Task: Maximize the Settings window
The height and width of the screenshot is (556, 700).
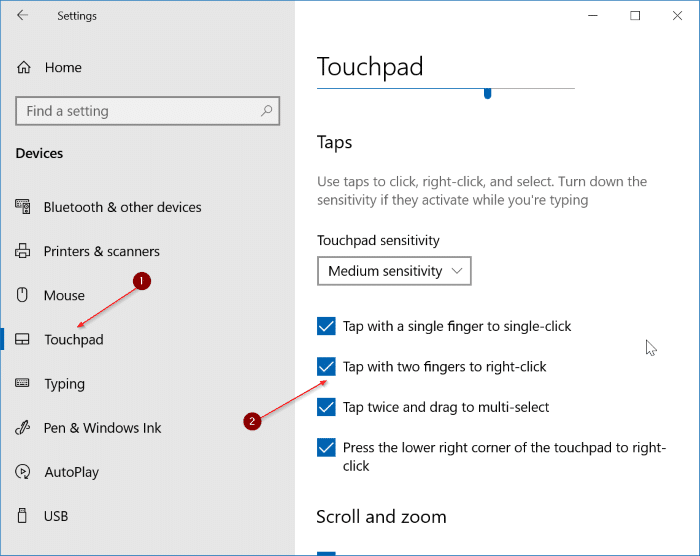Action: (x=635, y=16)
